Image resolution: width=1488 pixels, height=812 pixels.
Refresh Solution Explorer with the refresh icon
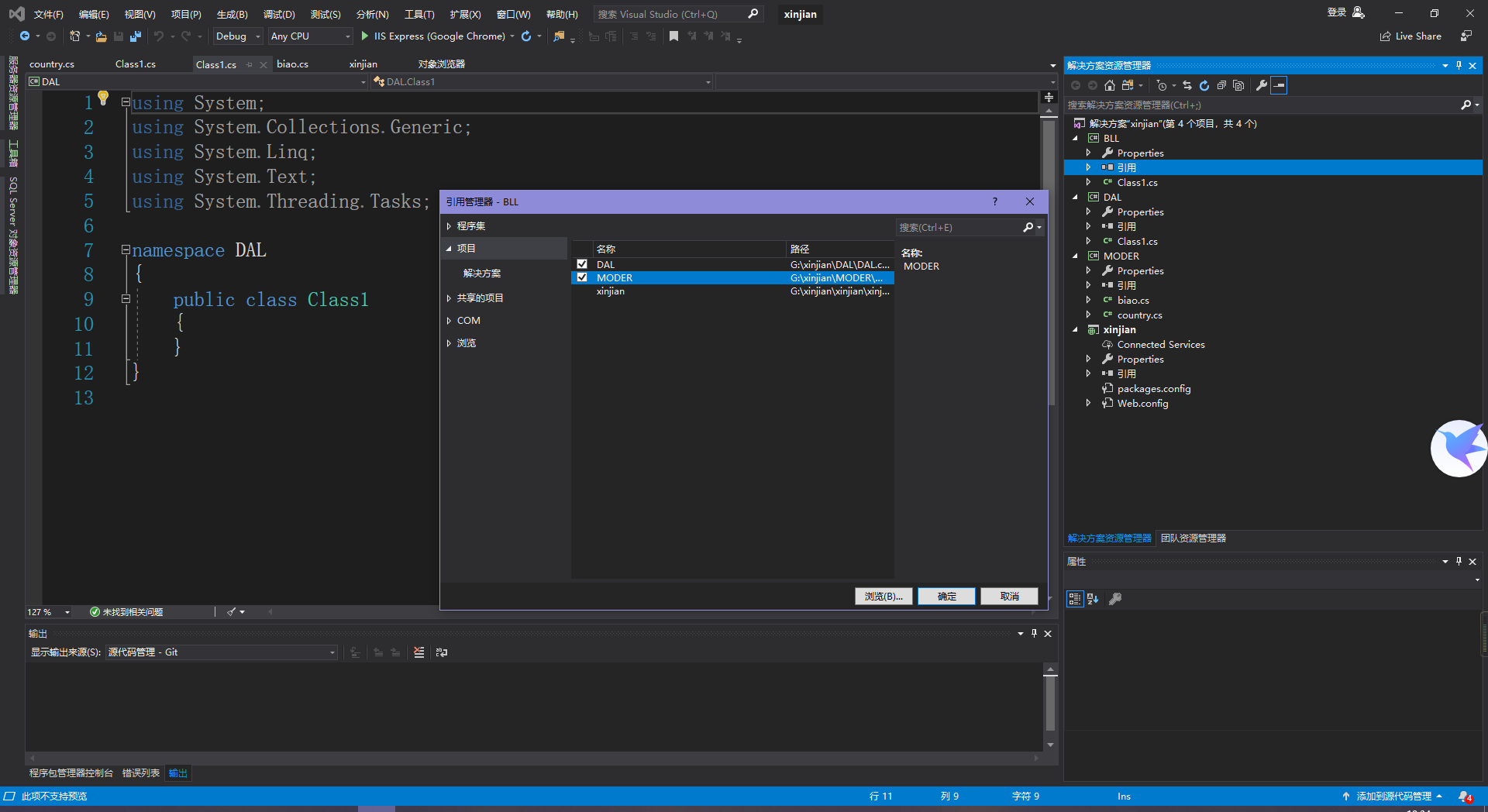coord(1204,85)
